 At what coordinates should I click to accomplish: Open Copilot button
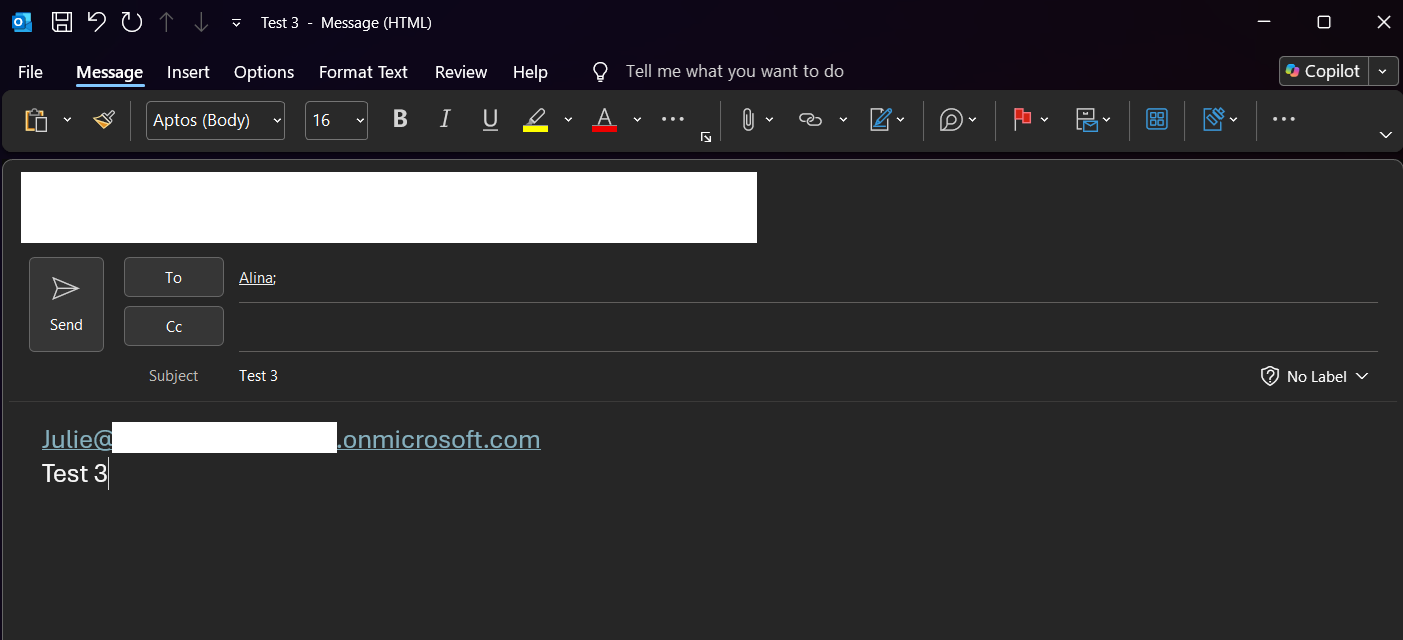pyautogui.click(x=1323, y=71)
